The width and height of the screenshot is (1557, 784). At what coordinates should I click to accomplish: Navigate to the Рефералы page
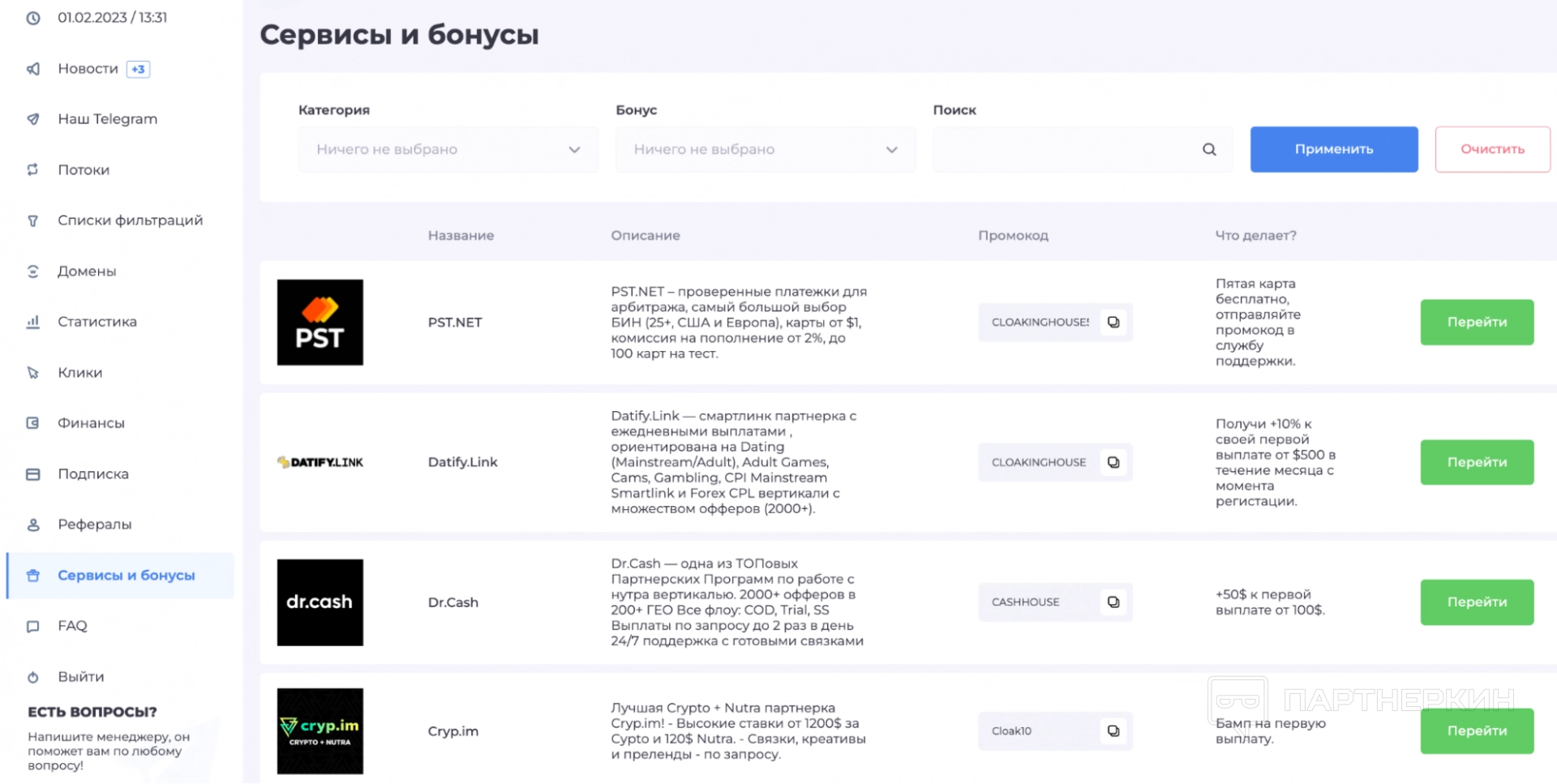pos(94,525)
